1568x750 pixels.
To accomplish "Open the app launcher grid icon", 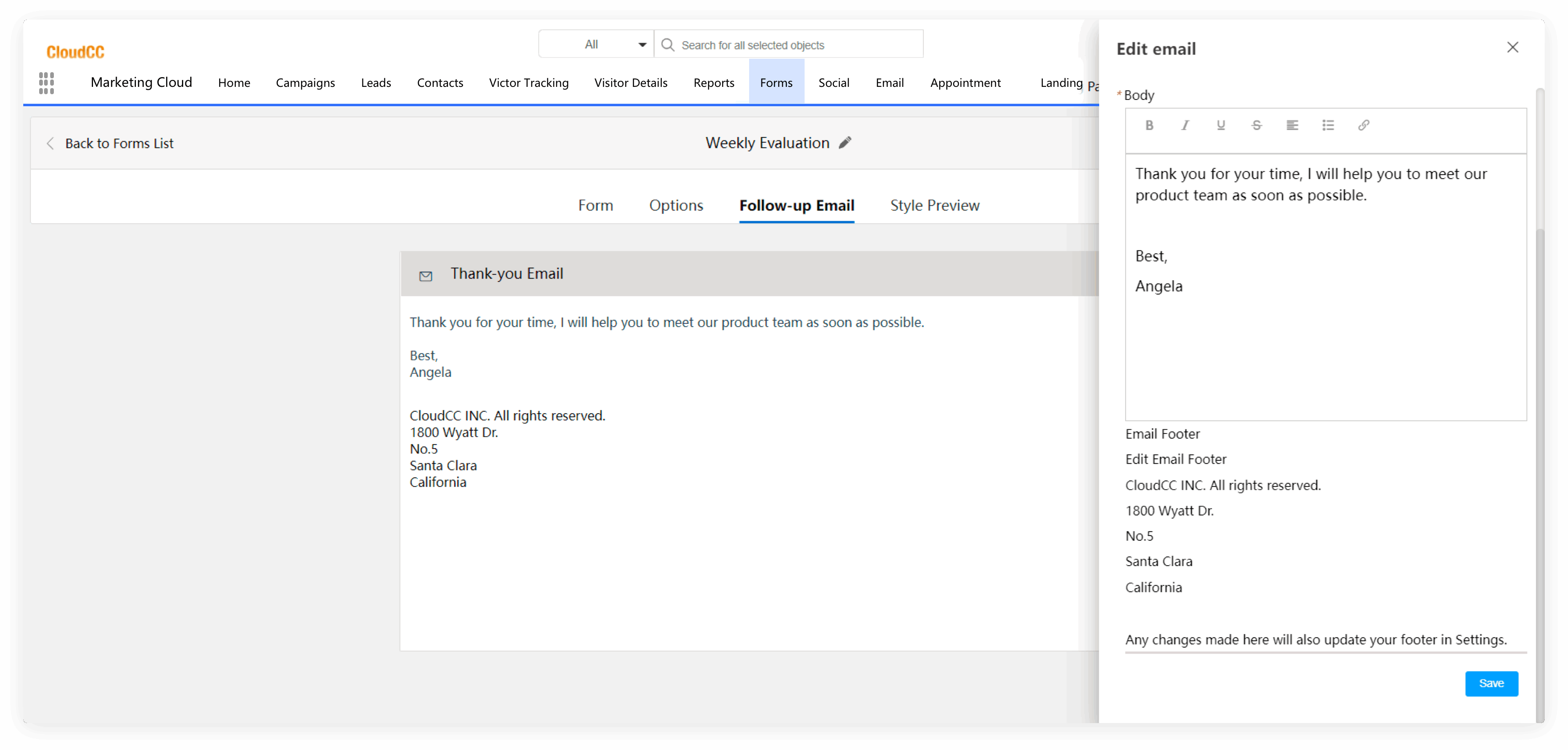I will (x=46, y=83).
